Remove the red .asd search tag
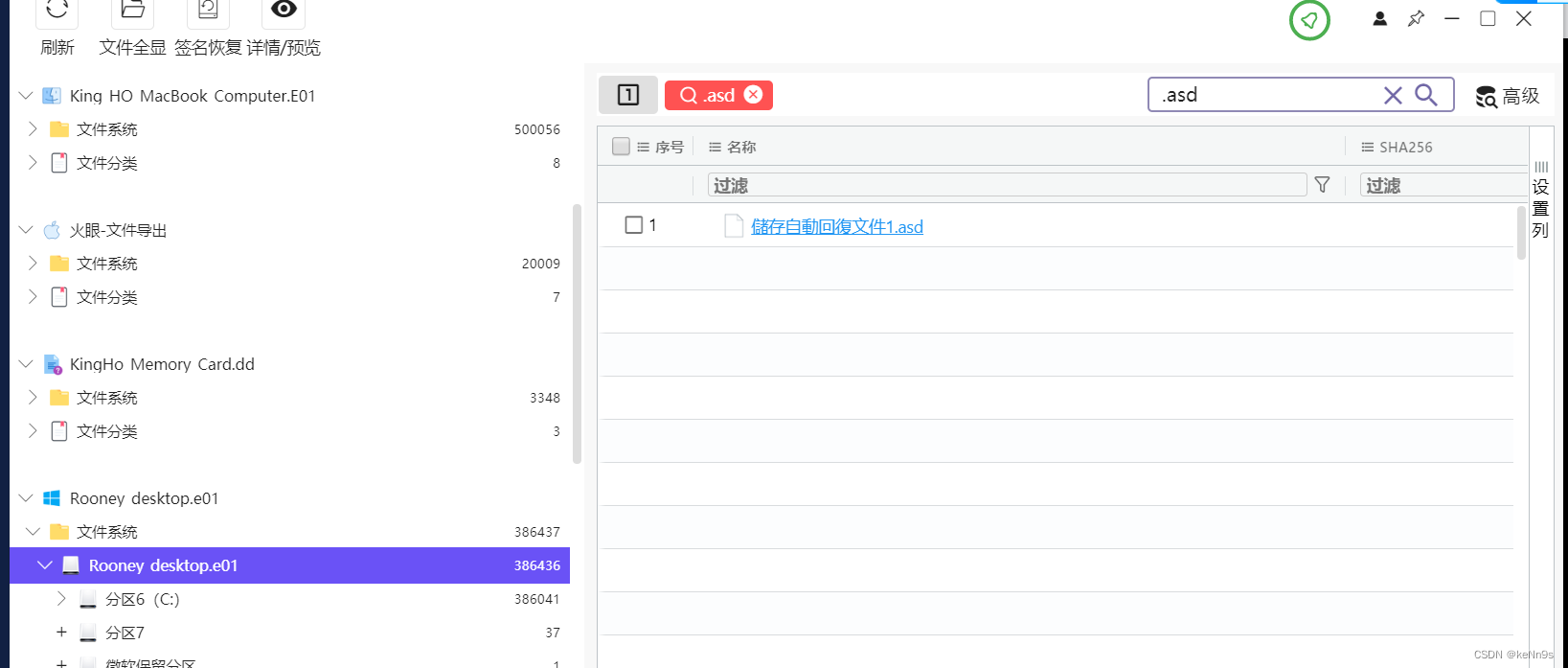This screenshot has height=668, width=1568. (754, 94)
